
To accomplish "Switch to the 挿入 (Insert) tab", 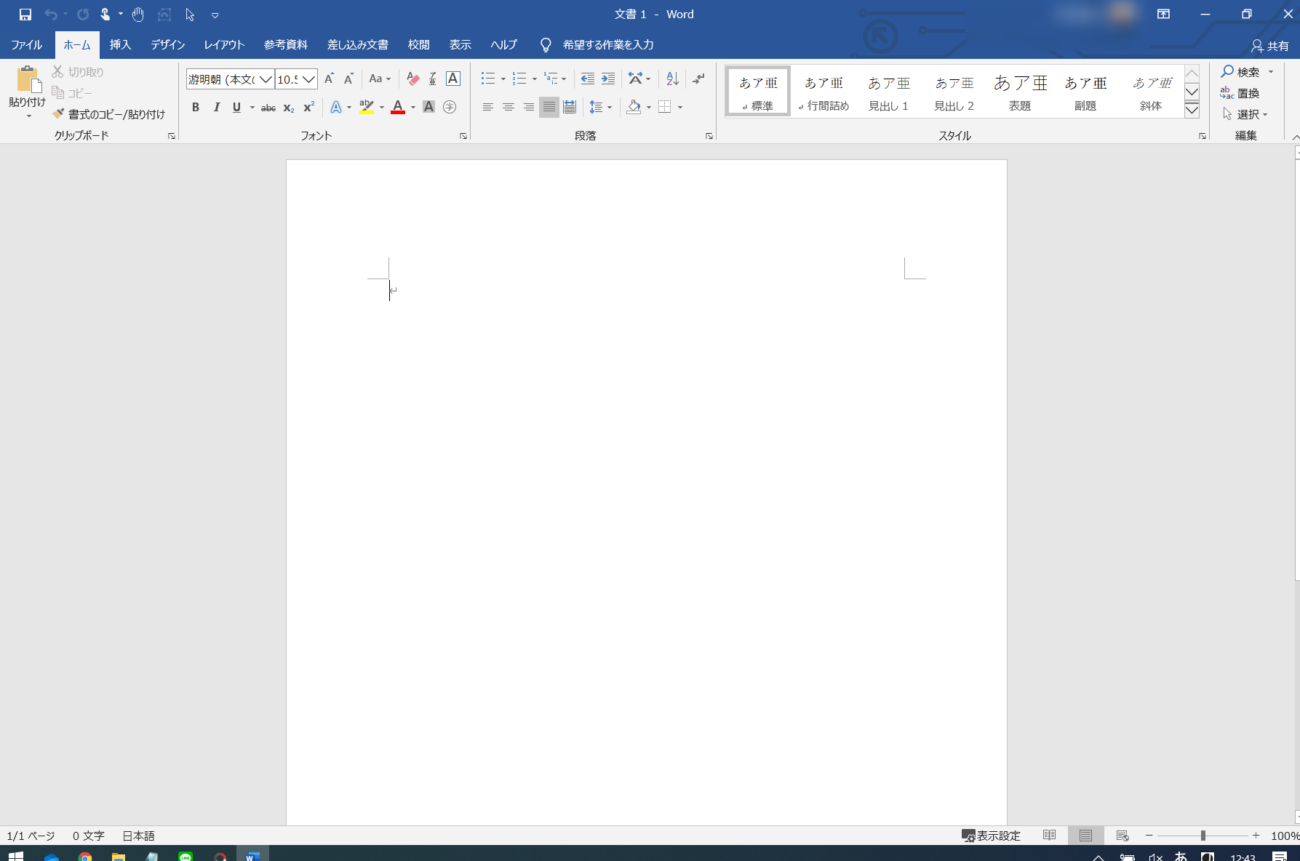I will coord(120,45).
